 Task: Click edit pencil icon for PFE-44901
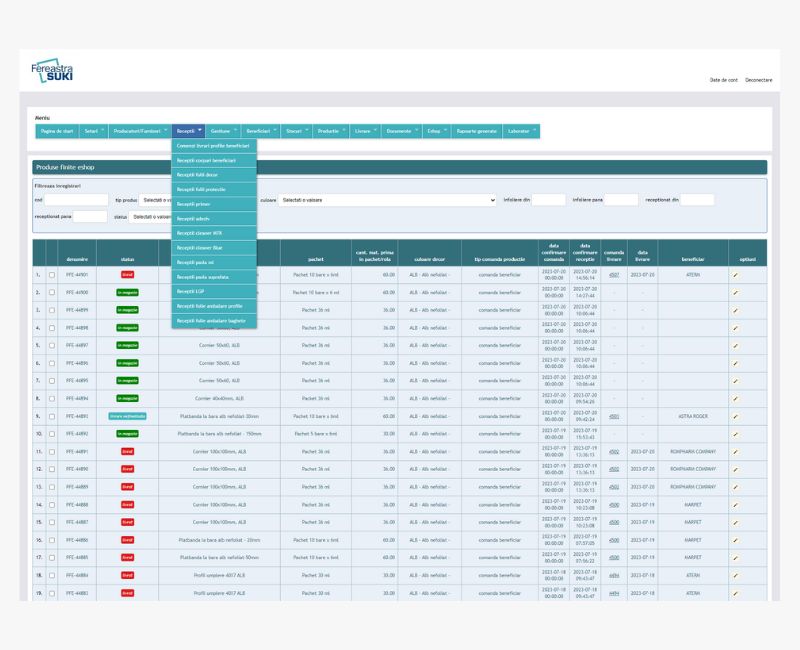point(735,273)
